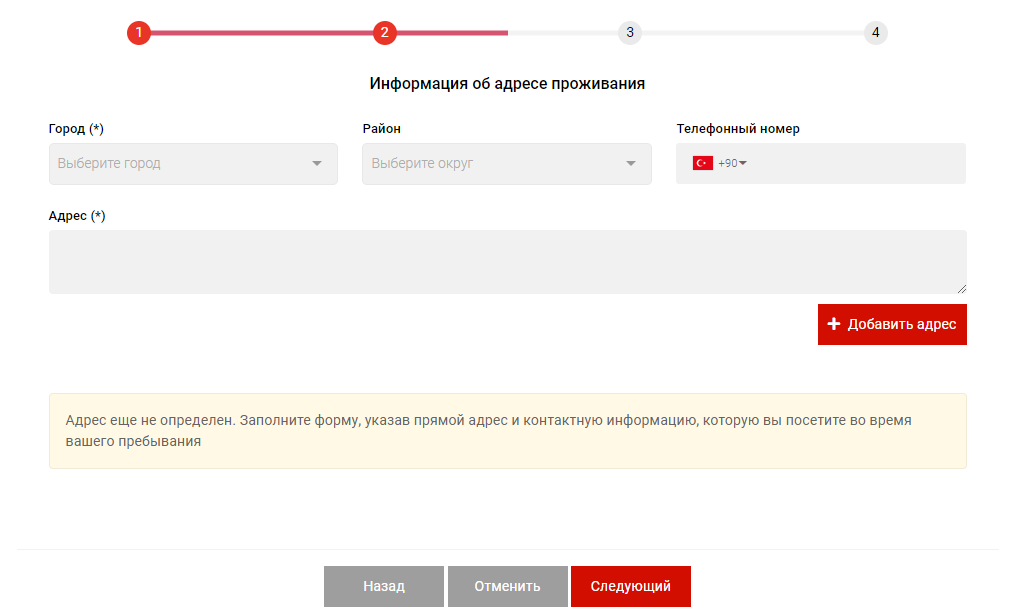1011x615 pixels.
Task: Click the 'Район' label
Action: coord(382,129)
